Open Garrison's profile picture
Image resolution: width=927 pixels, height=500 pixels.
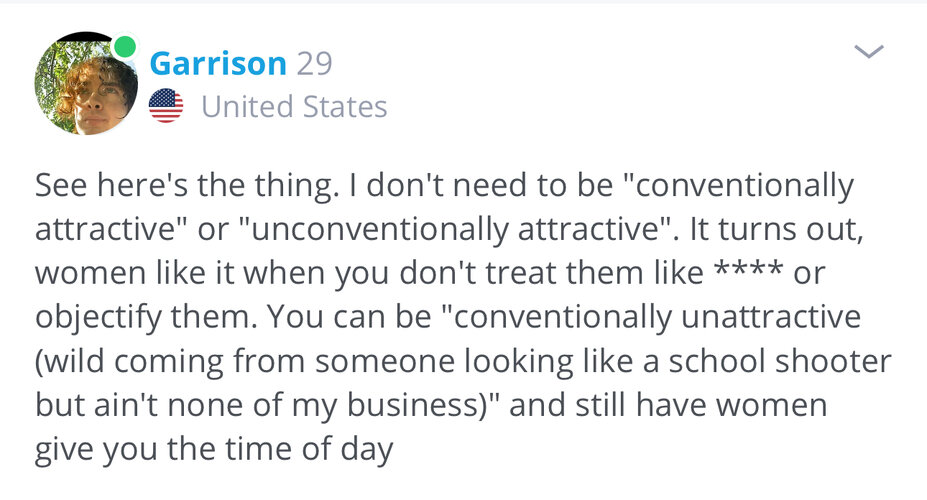click(86, 83)
